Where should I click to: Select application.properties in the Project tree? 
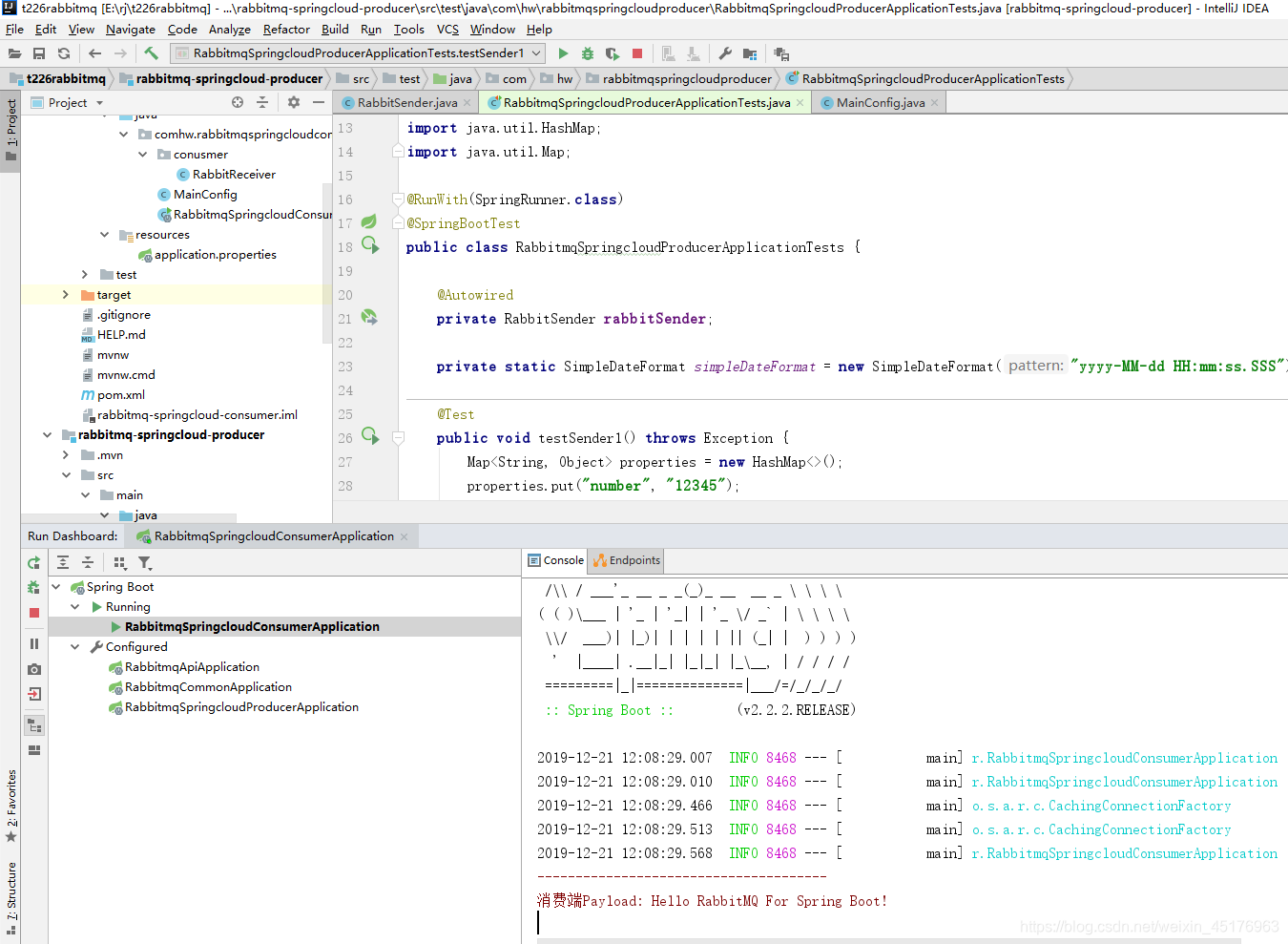(x=215, y=255)
